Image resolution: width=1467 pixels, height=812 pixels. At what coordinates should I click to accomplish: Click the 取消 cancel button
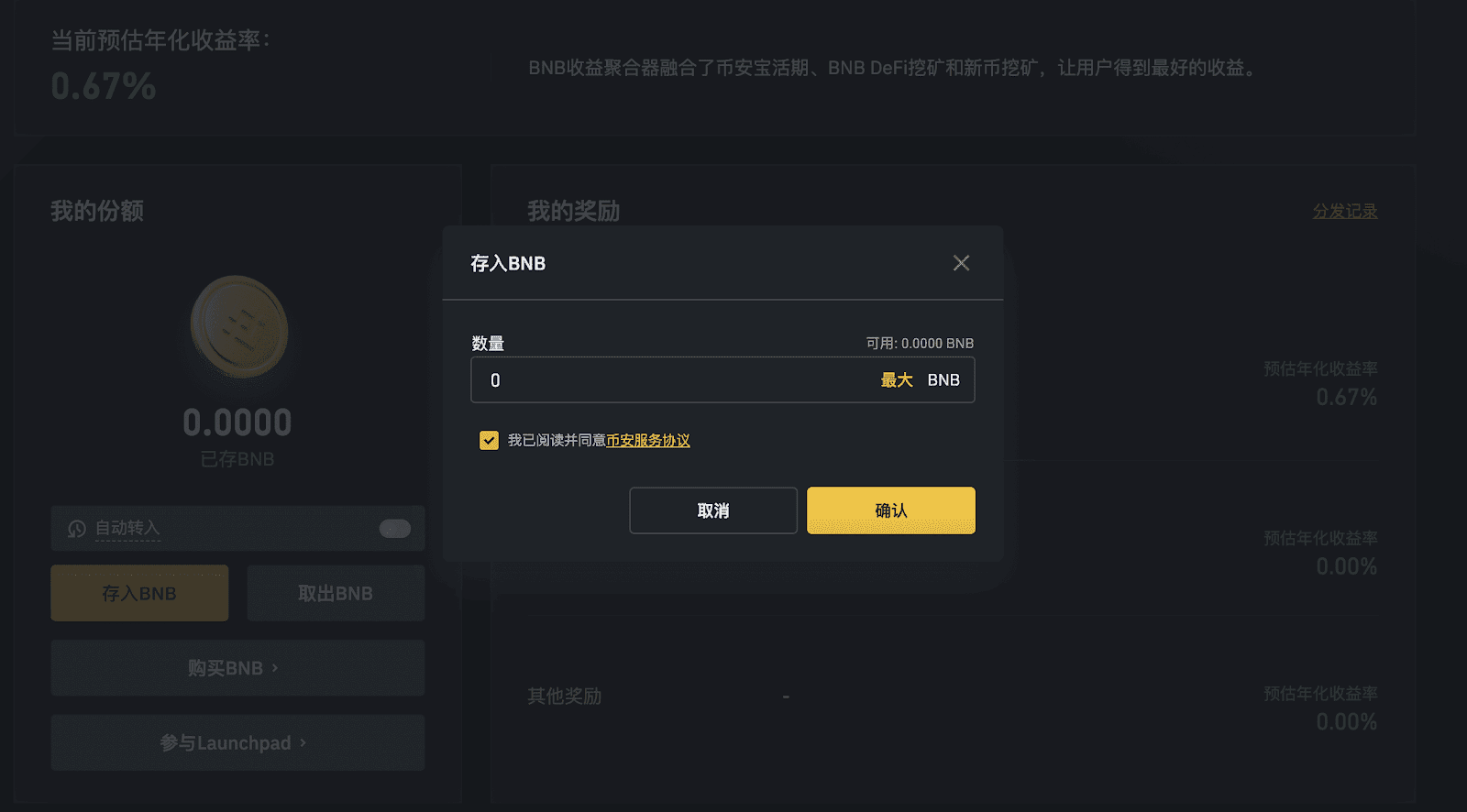click(713, 510)
